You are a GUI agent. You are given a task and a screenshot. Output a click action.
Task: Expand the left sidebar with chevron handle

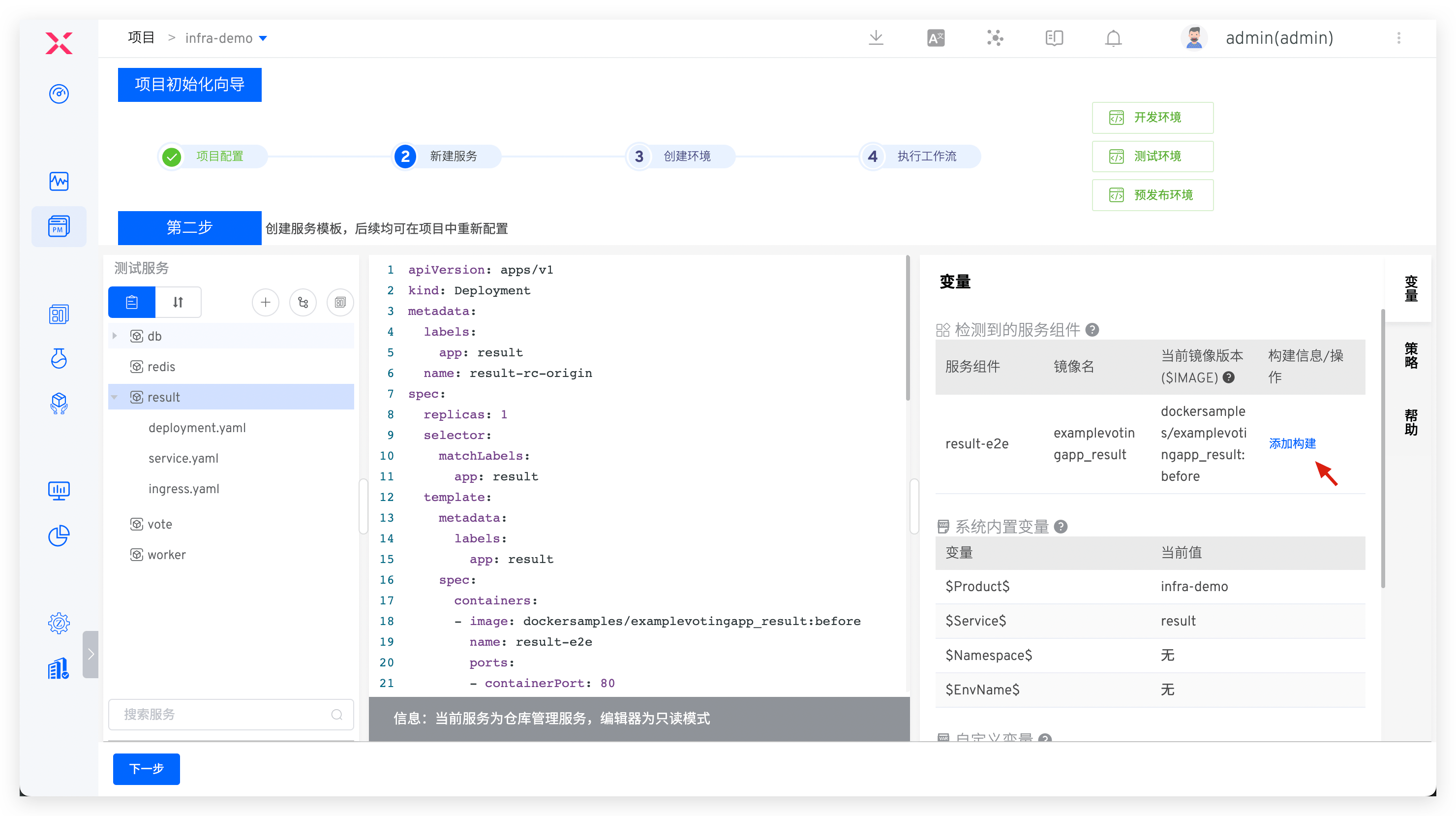91,654
